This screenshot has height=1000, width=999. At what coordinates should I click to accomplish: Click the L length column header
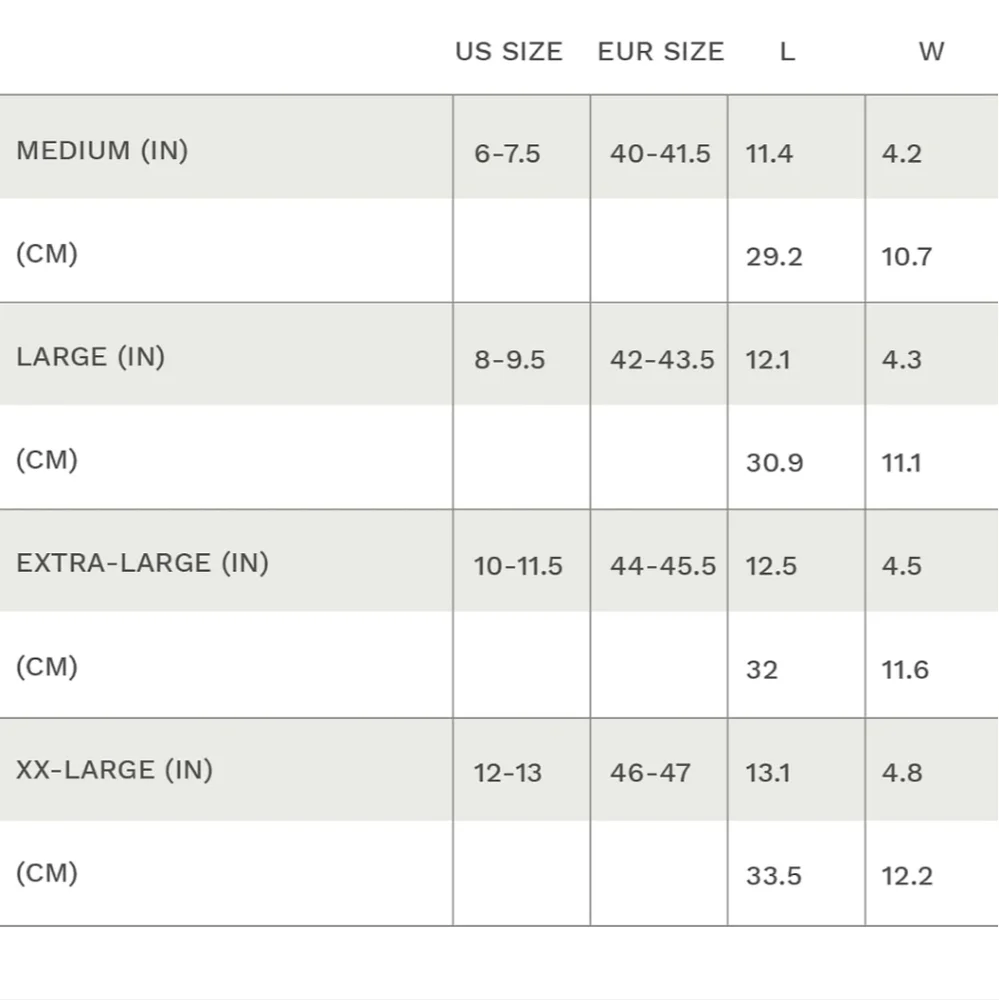pos(787,52)
